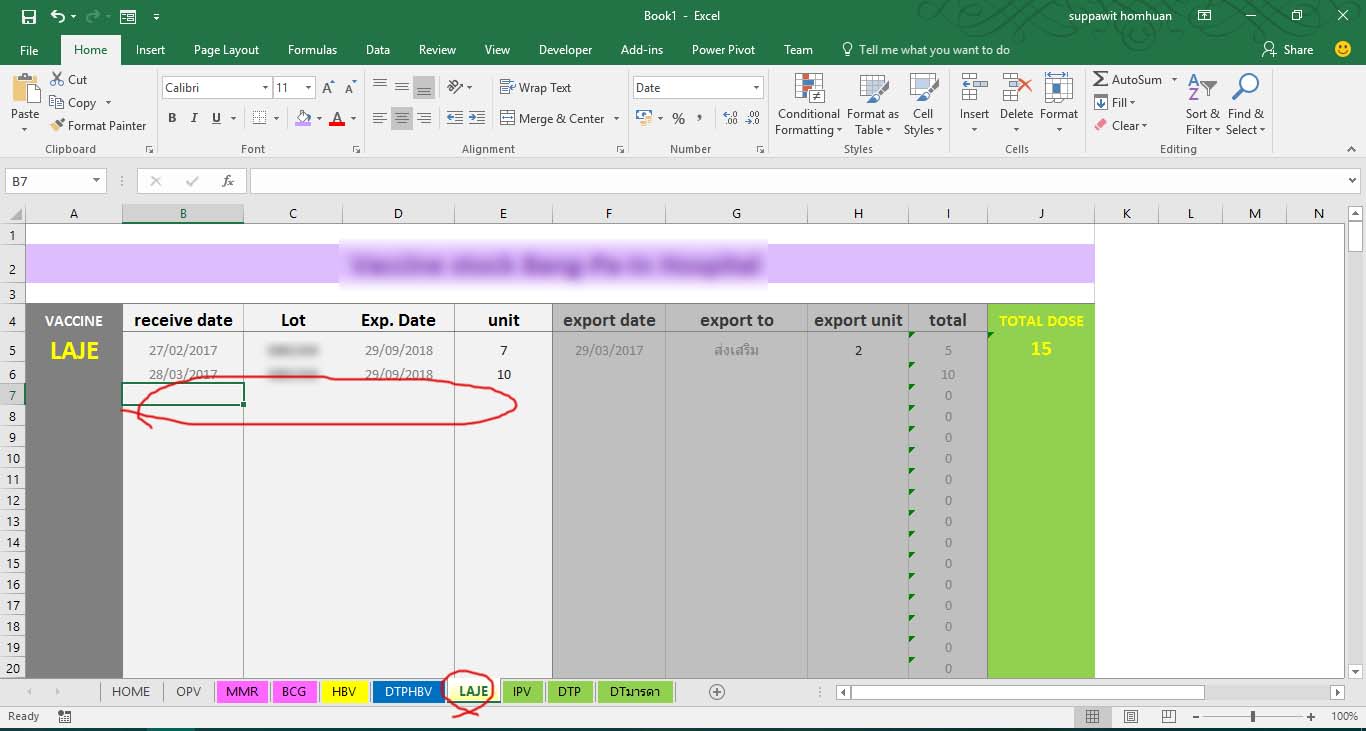Apply Percent Style format
The image size is (1366, 731).
tap(678, 118)
